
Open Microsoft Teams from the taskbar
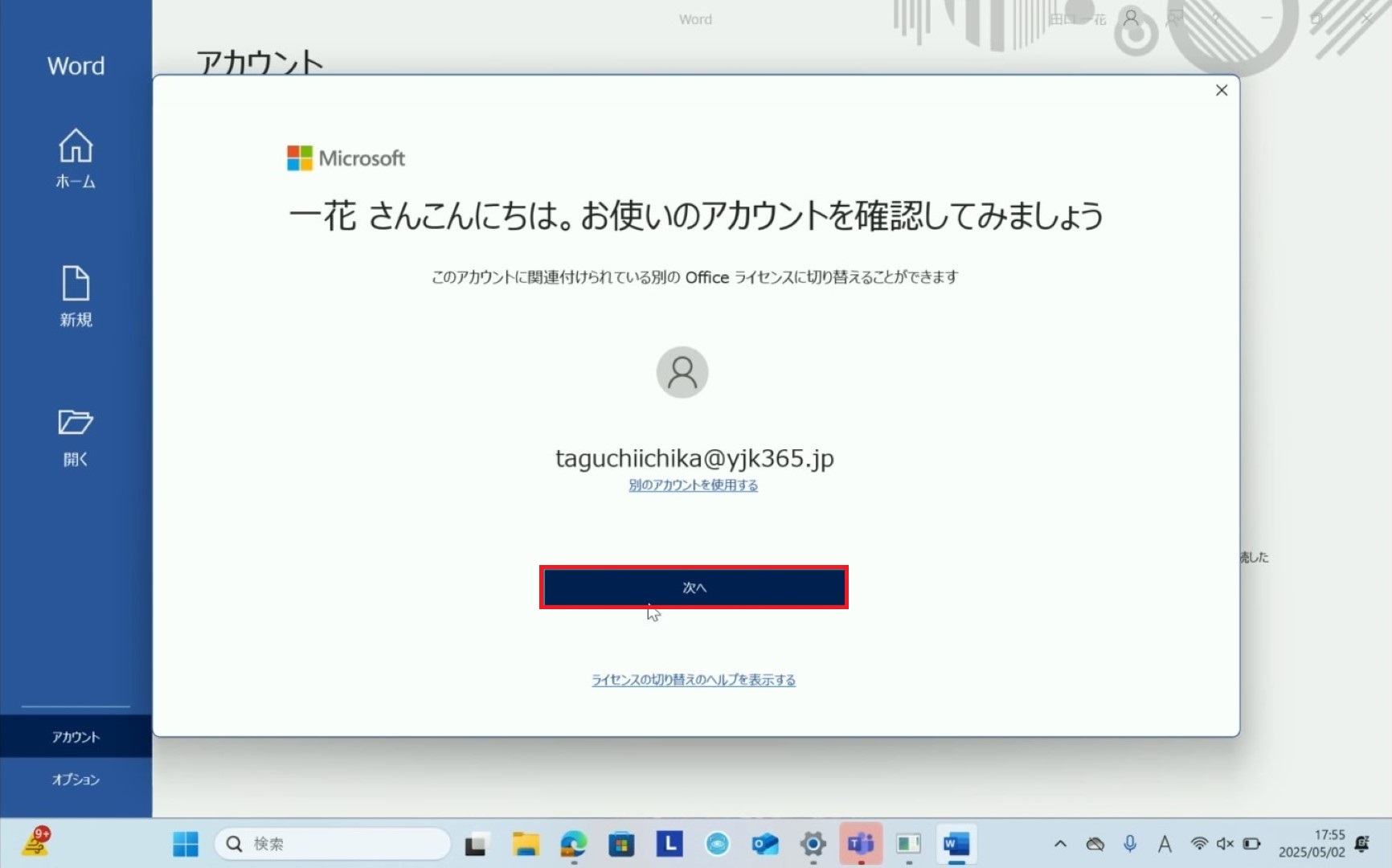(861, 844)
